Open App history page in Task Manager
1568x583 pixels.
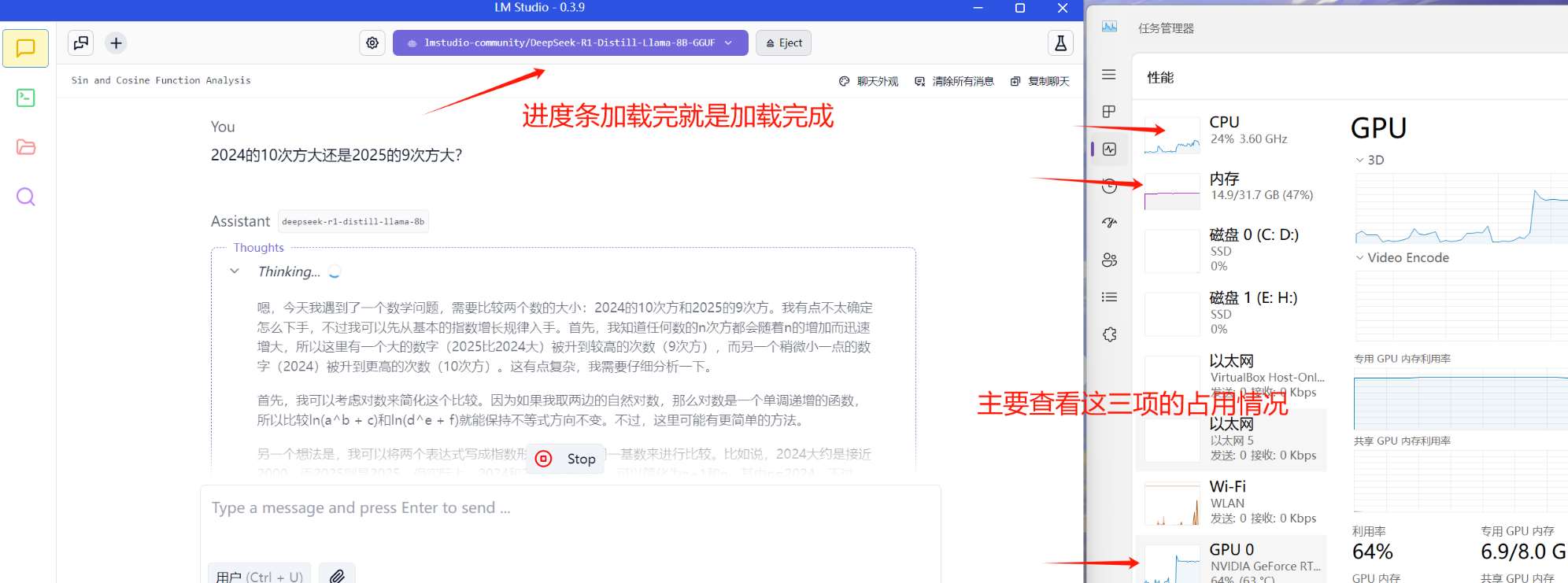click(x=1109, y=186)
